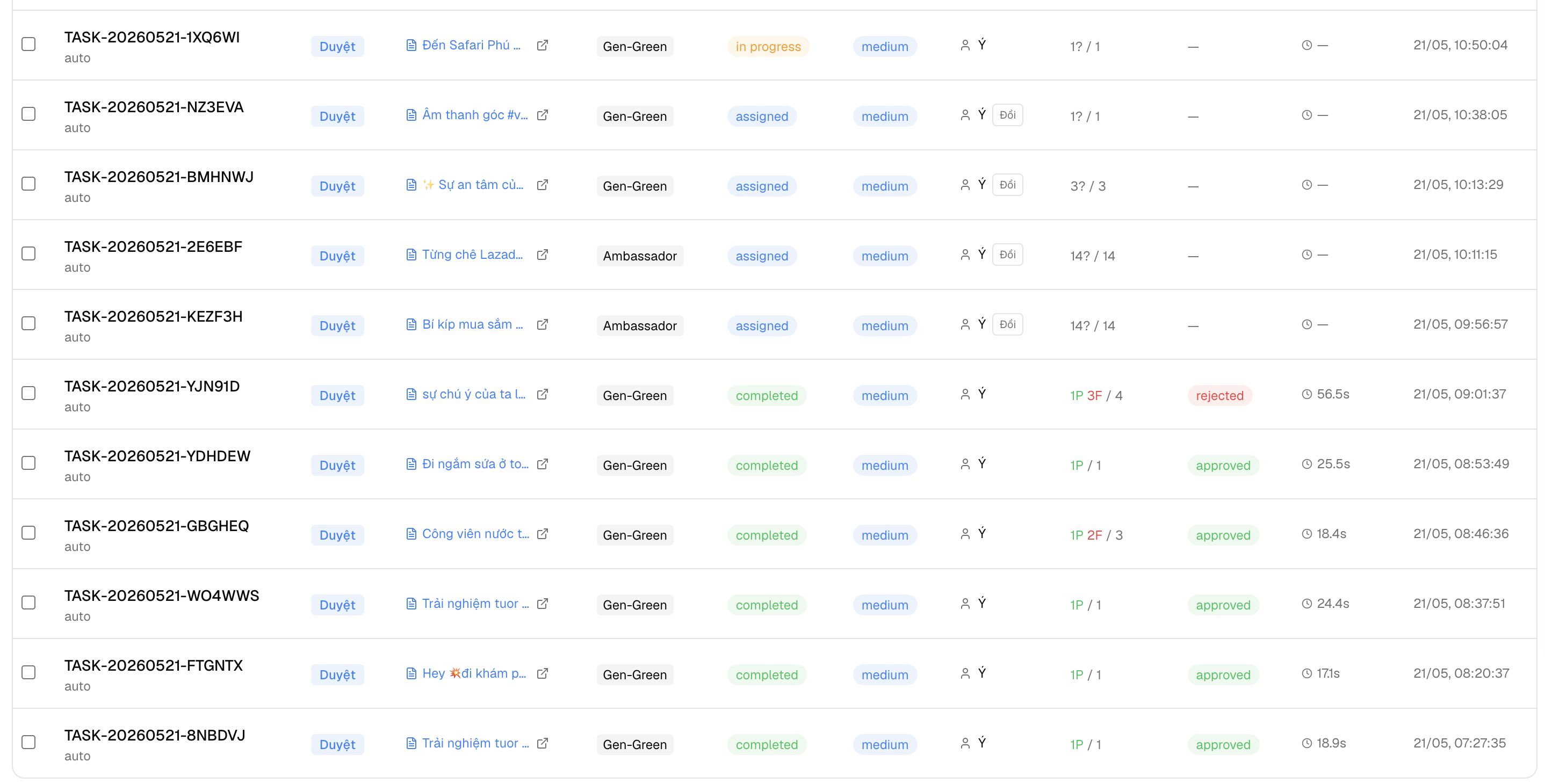Open external link for Công viên nước post

(x=542, y=533)
